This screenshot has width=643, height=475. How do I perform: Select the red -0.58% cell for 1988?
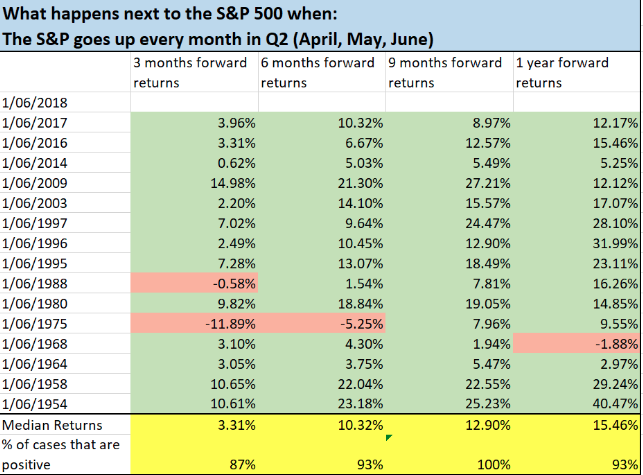194,283
